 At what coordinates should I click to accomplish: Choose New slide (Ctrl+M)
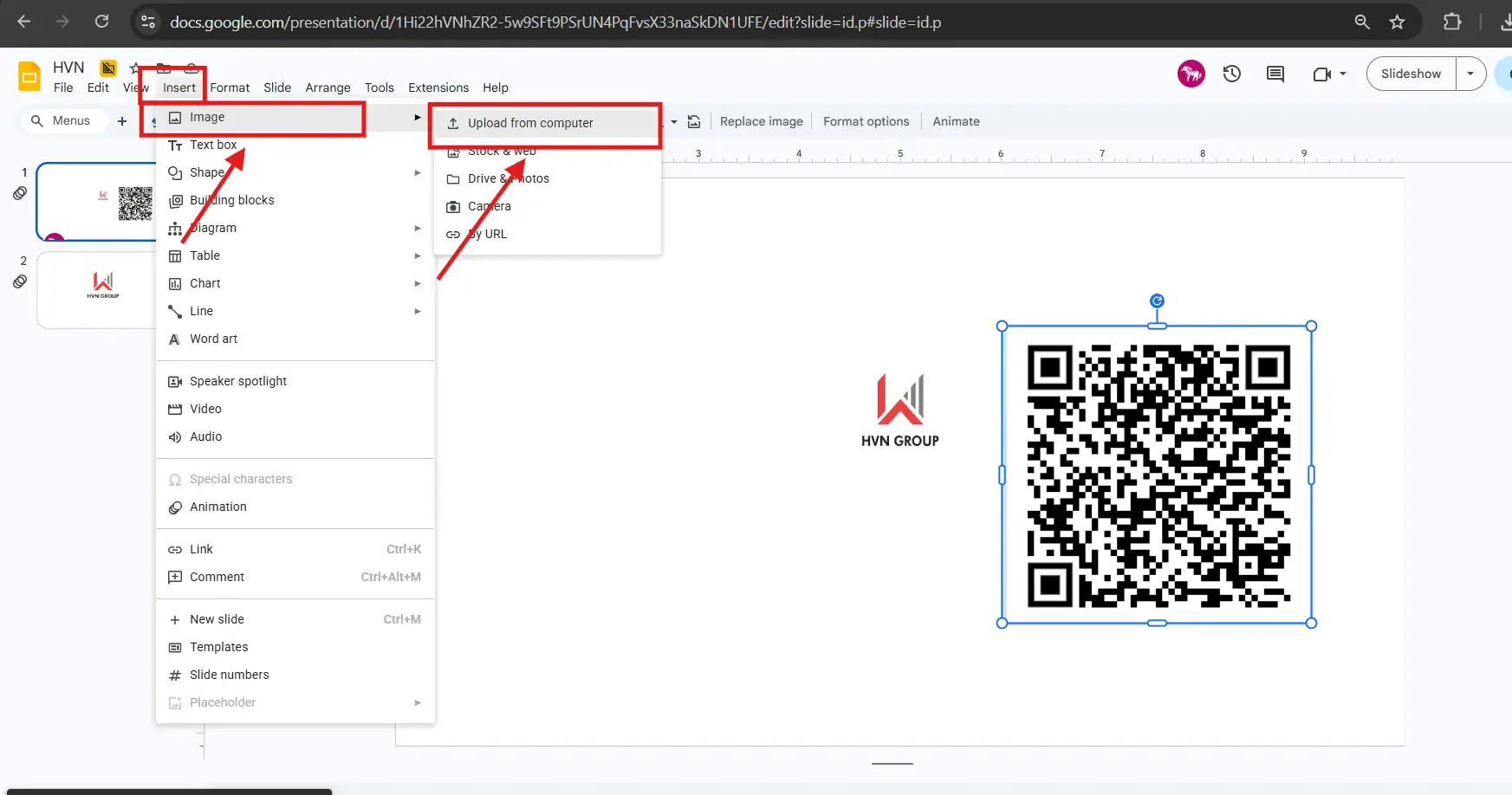[x=295, y=619]
